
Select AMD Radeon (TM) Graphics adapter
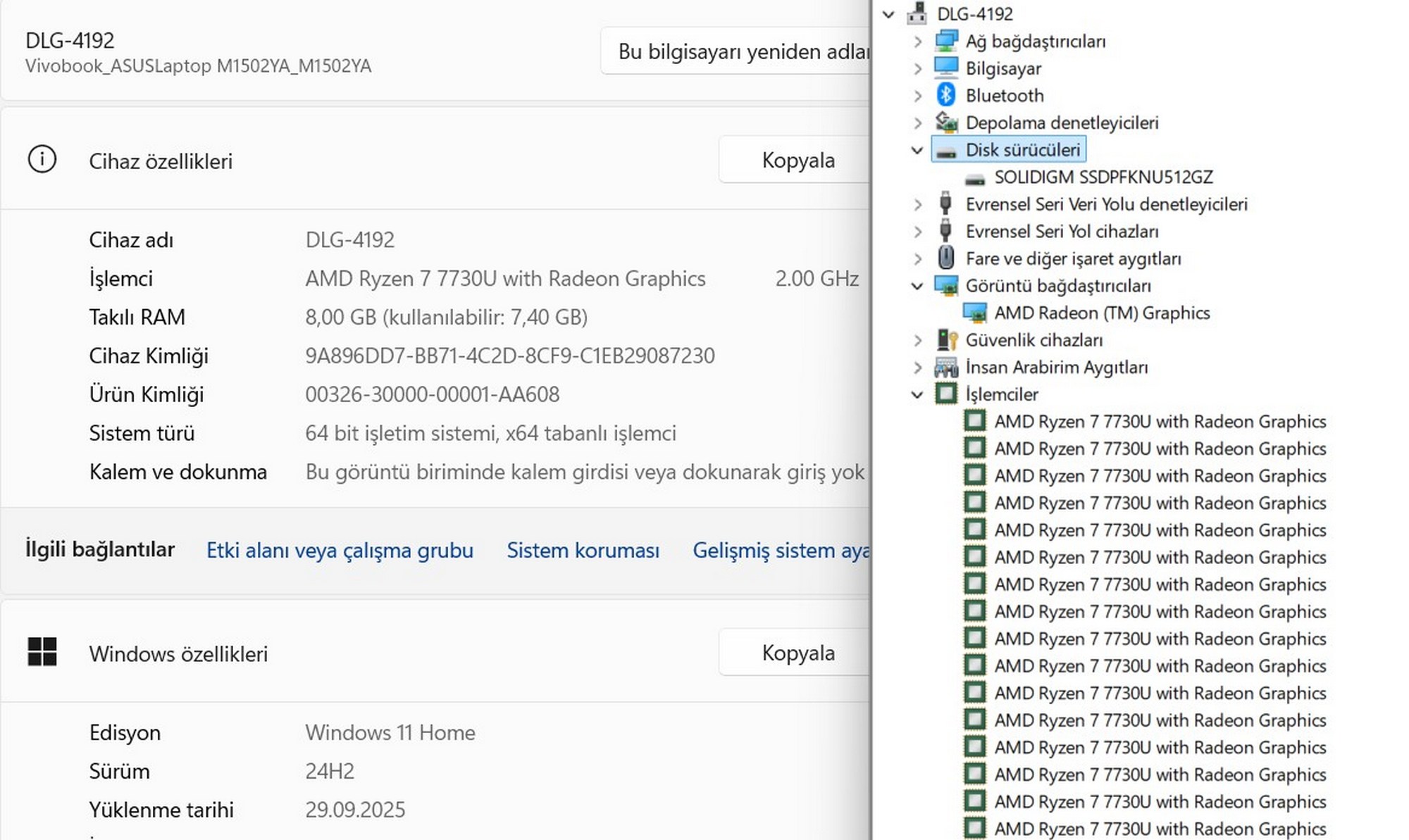[x=1101, y=313]
